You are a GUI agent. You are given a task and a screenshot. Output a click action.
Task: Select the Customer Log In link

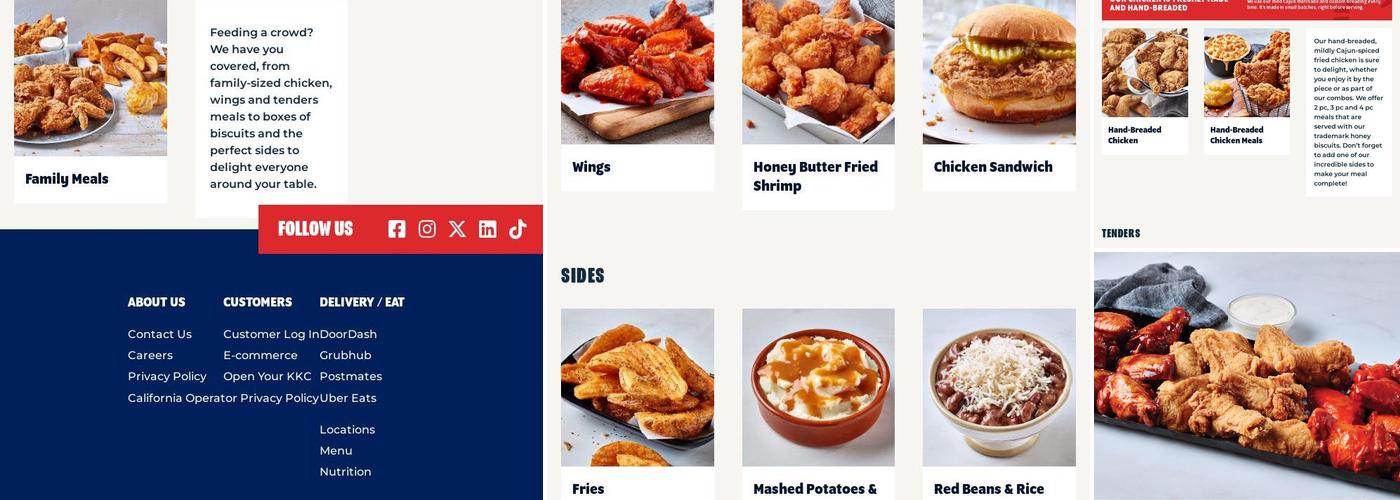click(271, 334)
